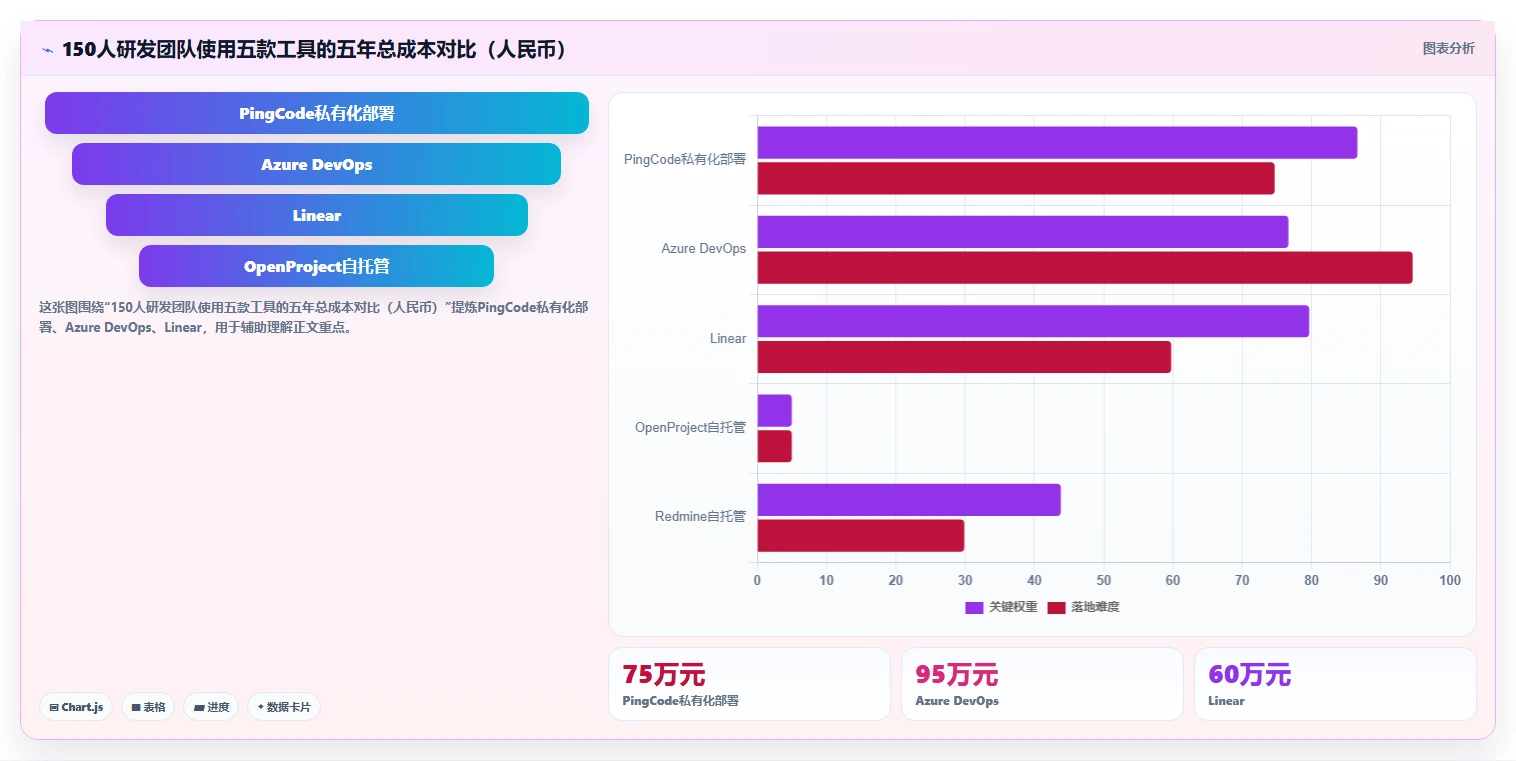This screenshot has height=761, width=1516.
Task: Toggle the 关键权重 legend item
Action: (x=1001, y=607)
